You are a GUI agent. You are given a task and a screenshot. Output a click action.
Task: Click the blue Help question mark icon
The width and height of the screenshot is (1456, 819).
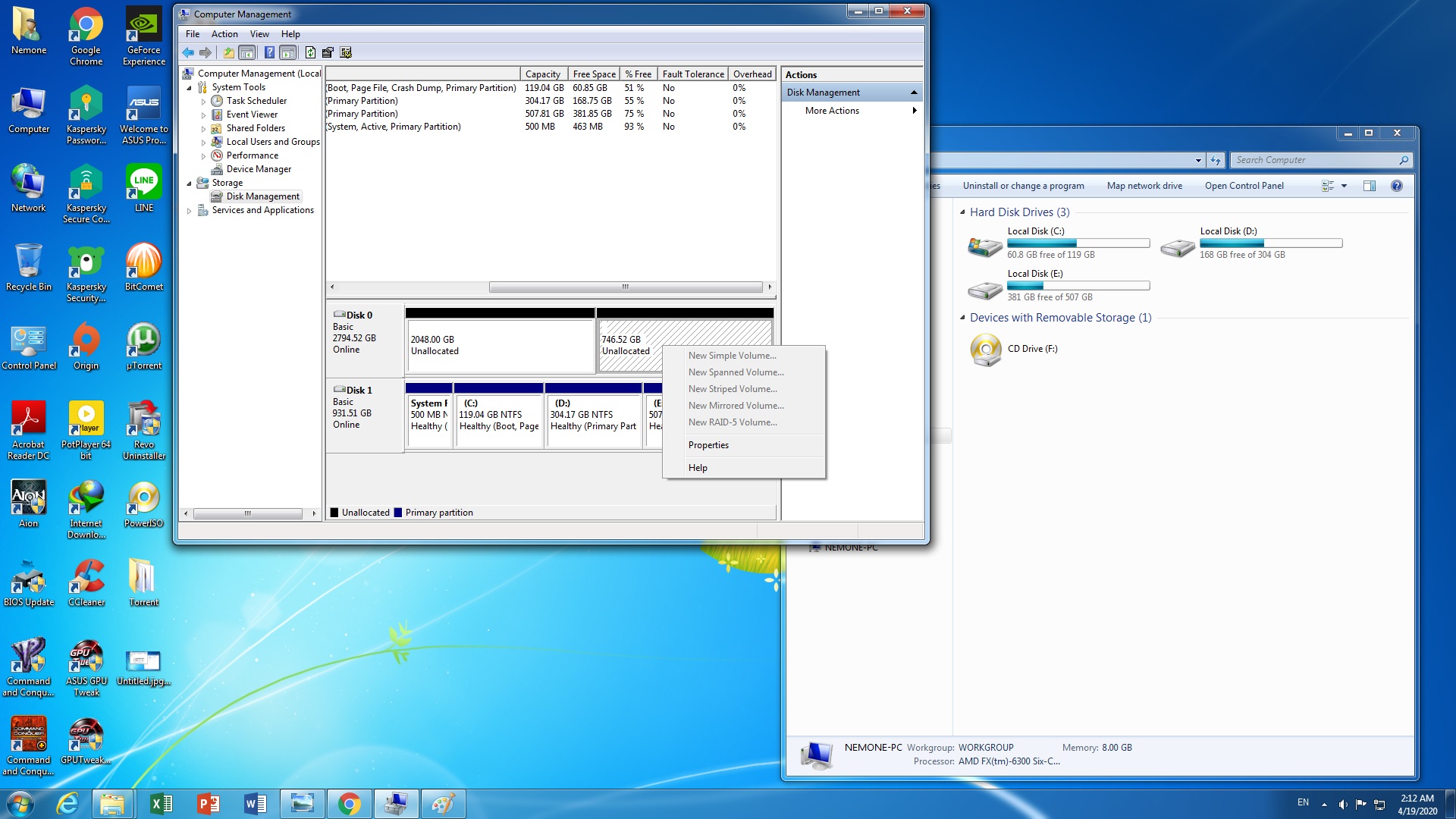point(269,52)
